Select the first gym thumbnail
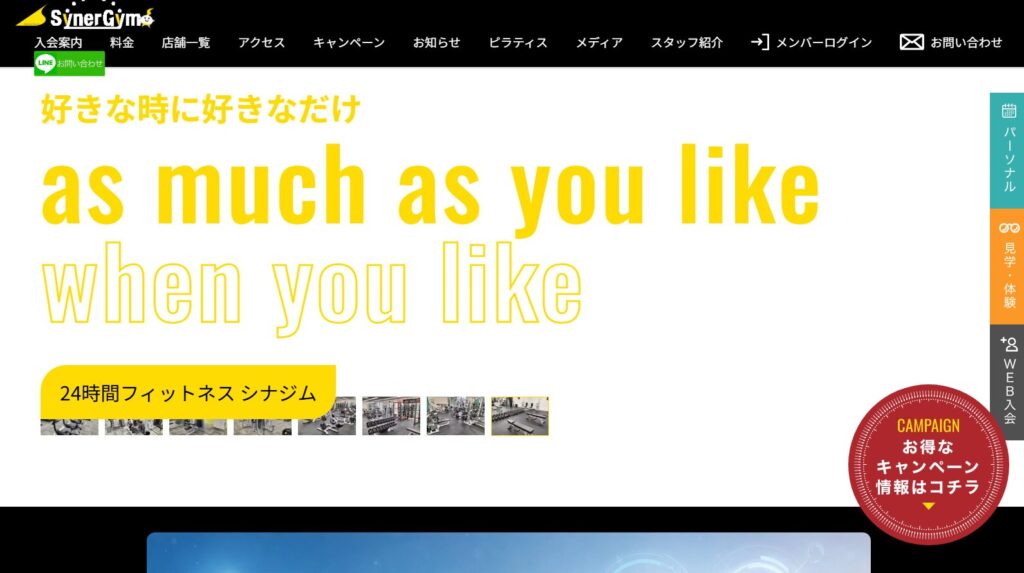Image resolution: width=1024 pixels, height=573 pixels. pos(69,427)
